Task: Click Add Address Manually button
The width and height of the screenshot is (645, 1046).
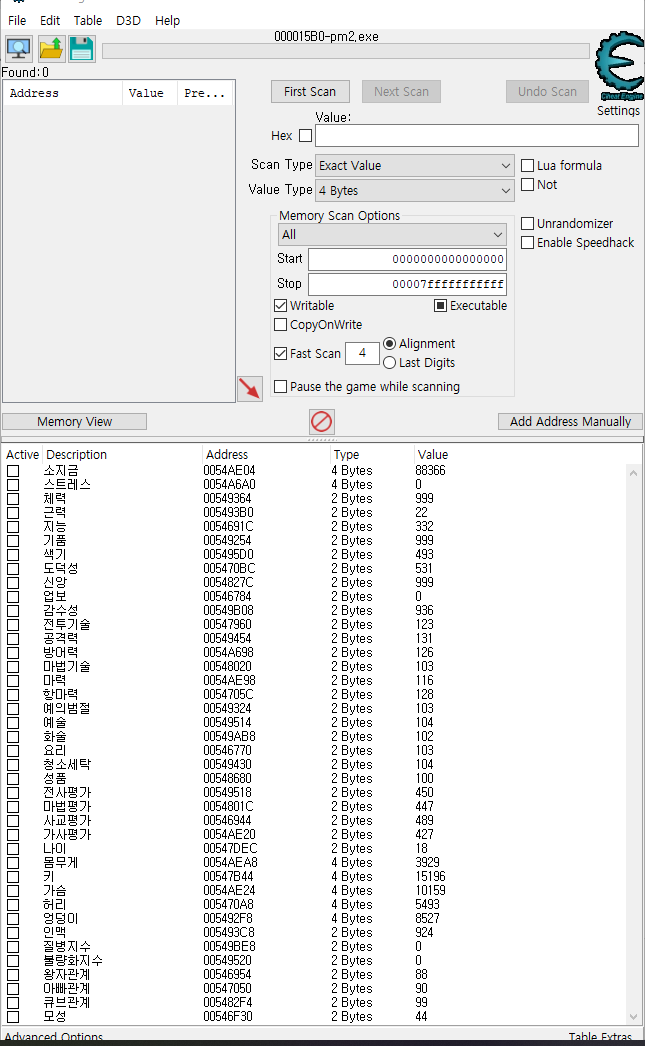Action: click(570, 422)
